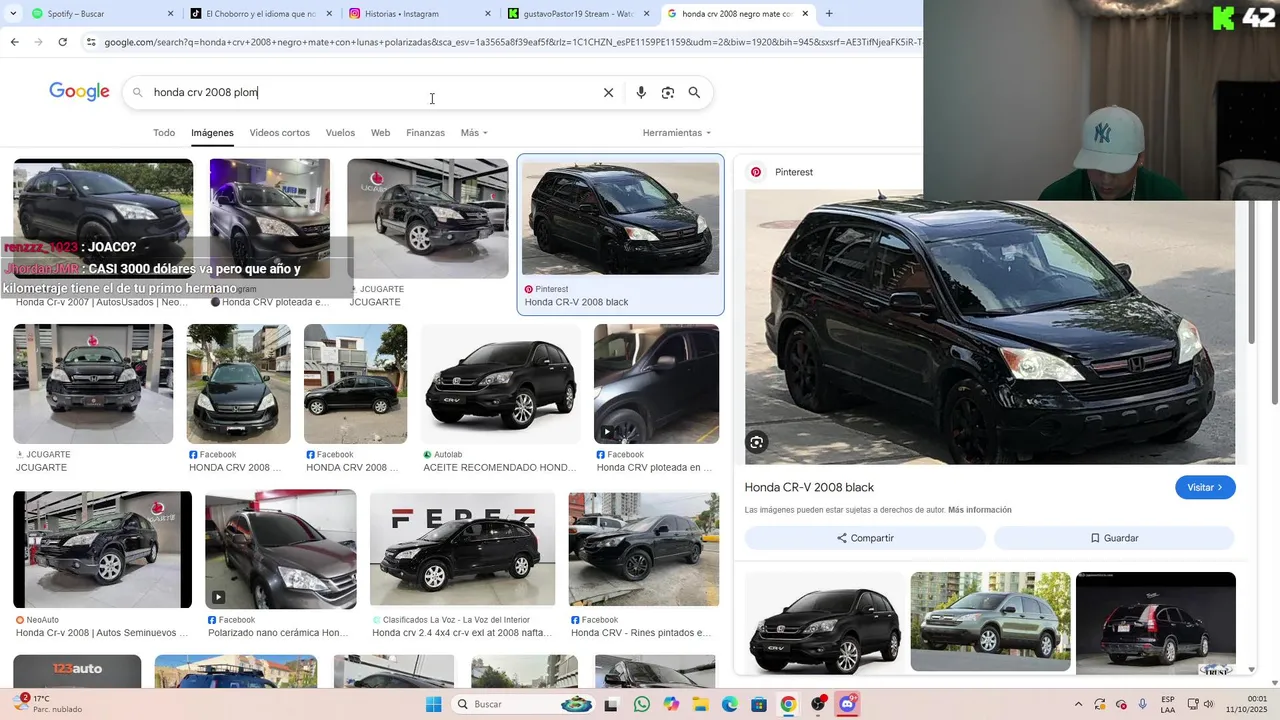Open the Más información link

click(x=980, y=510)
